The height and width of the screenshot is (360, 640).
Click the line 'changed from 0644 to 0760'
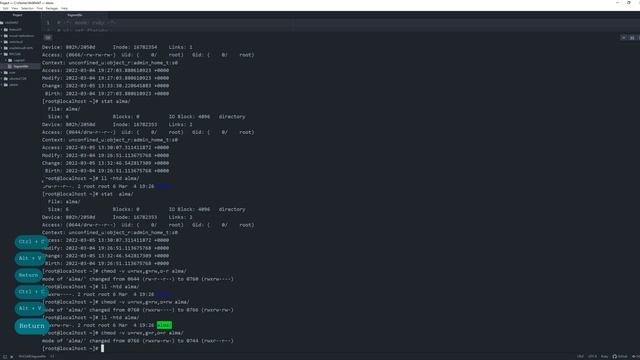coord(138,279)
